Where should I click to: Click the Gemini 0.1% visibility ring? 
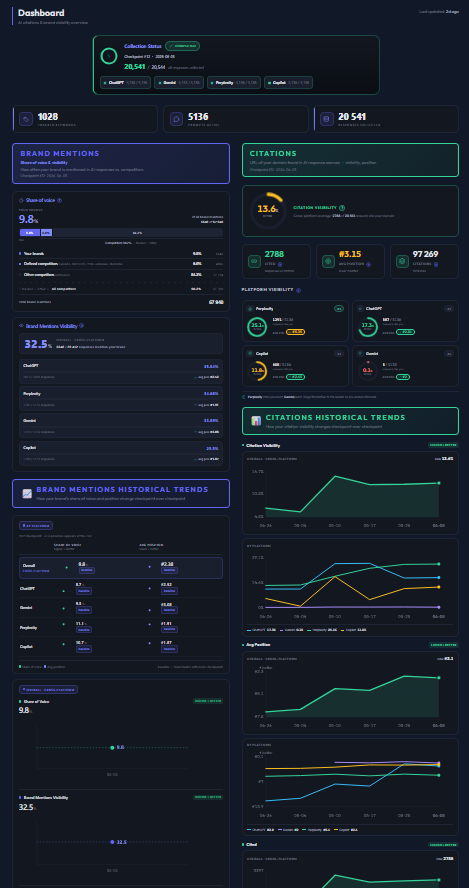click(x=368, y=372)
